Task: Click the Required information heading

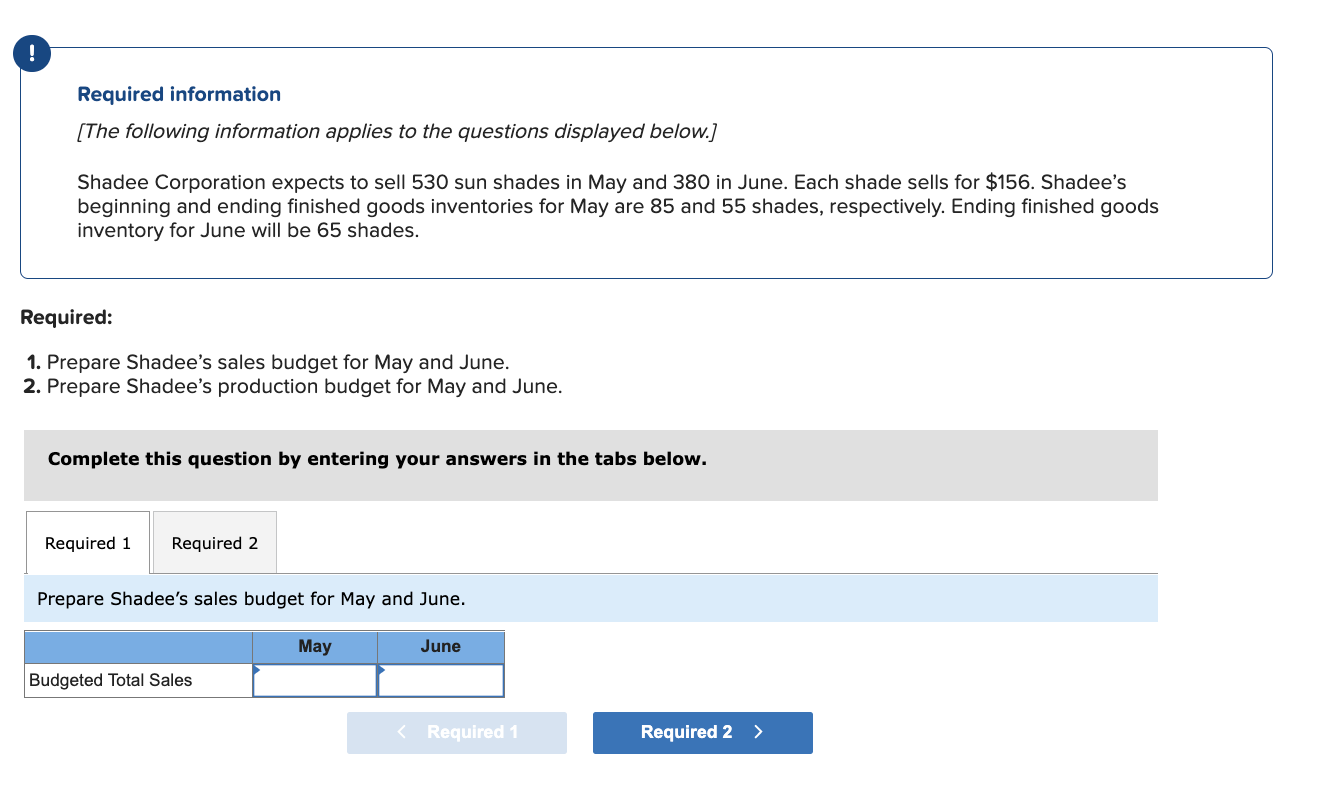Action: pos(178,94)
